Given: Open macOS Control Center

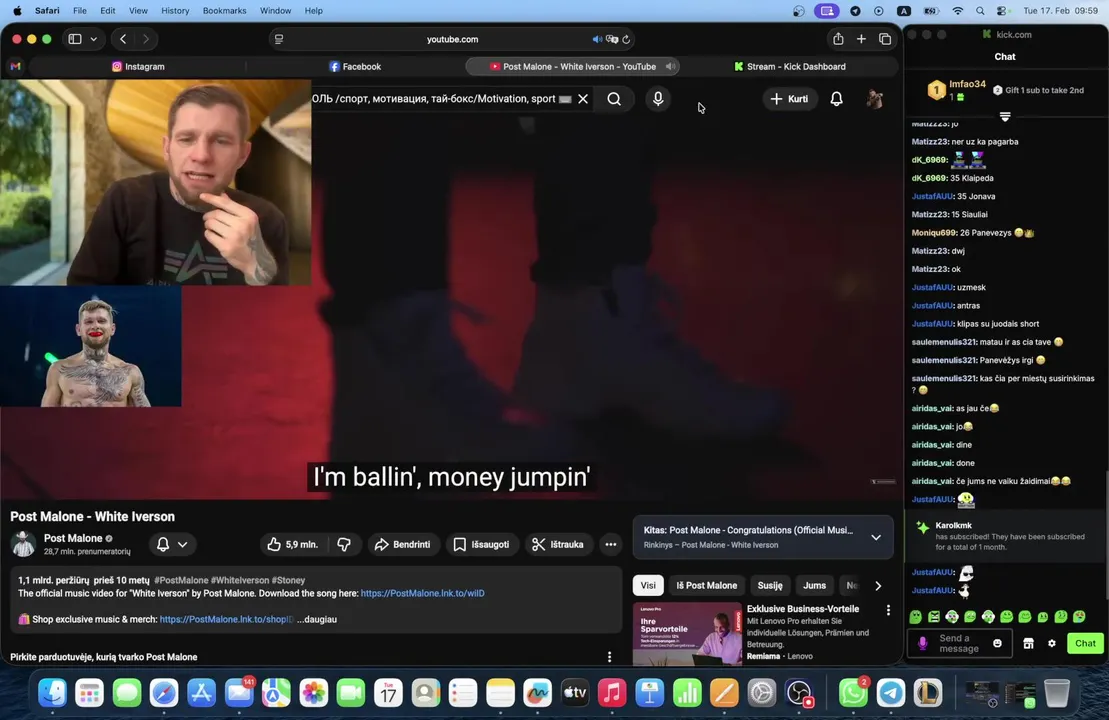Looking at the screenshot, I should [1001, 11].
